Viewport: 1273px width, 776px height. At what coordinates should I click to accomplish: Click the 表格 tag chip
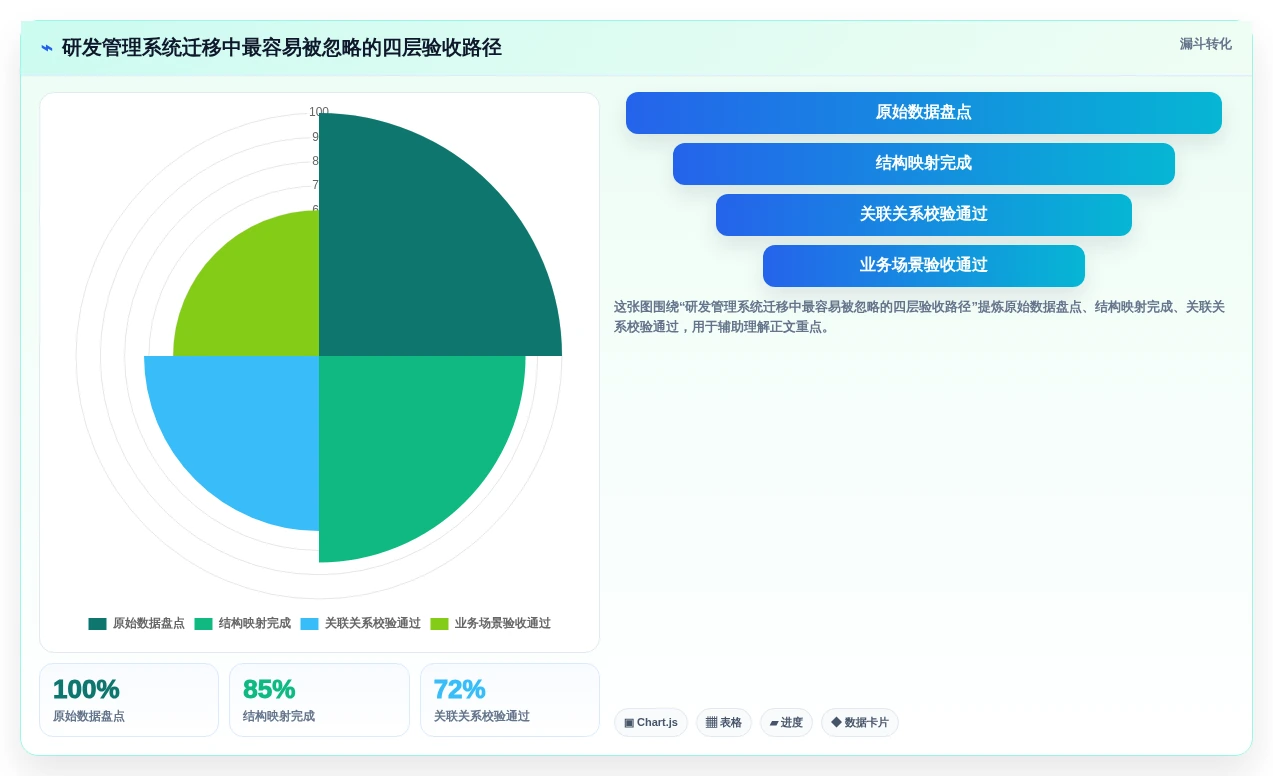click(x=724, y=723)
